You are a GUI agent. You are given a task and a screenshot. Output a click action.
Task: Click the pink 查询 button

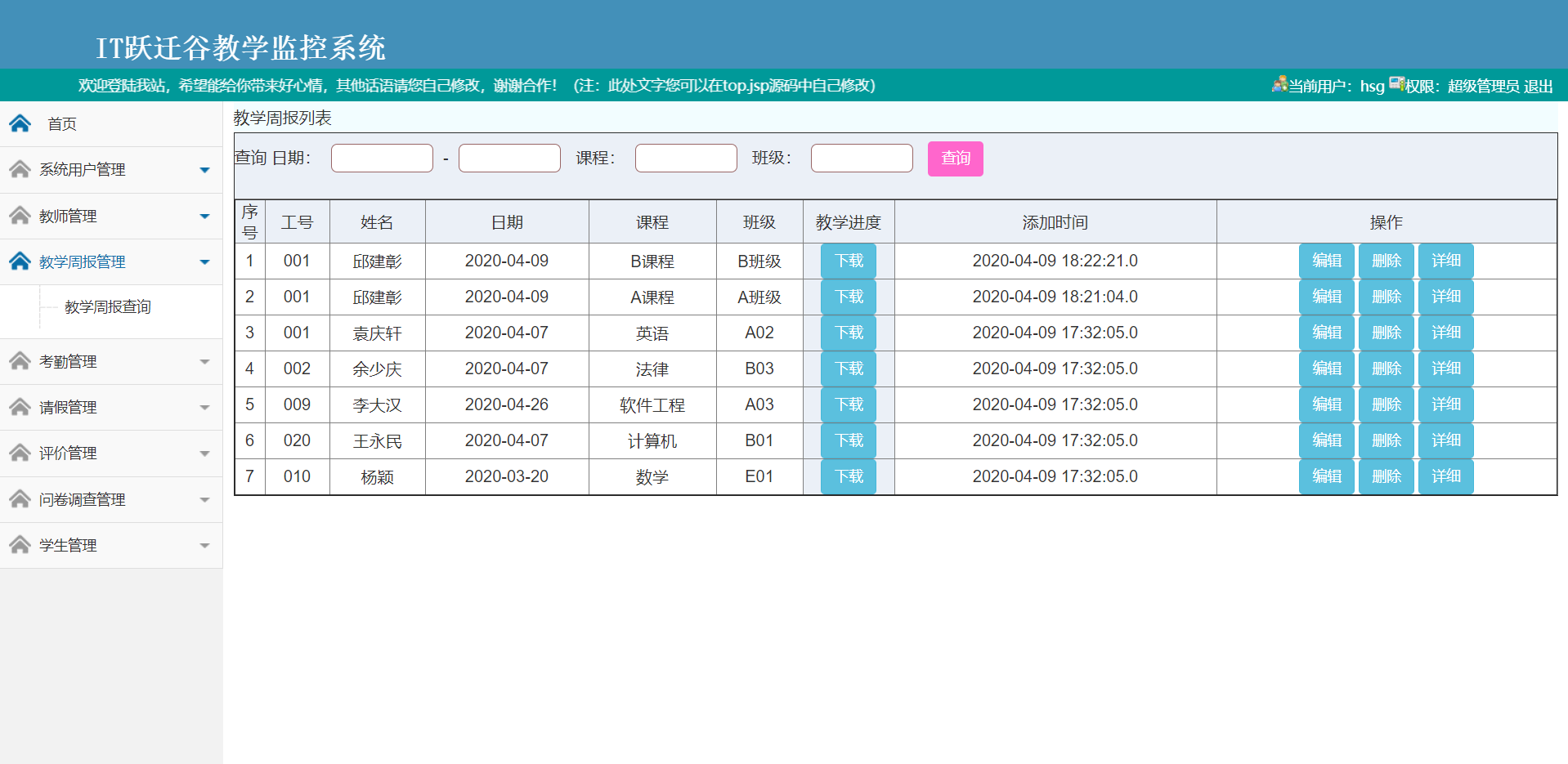click(955, 159)
